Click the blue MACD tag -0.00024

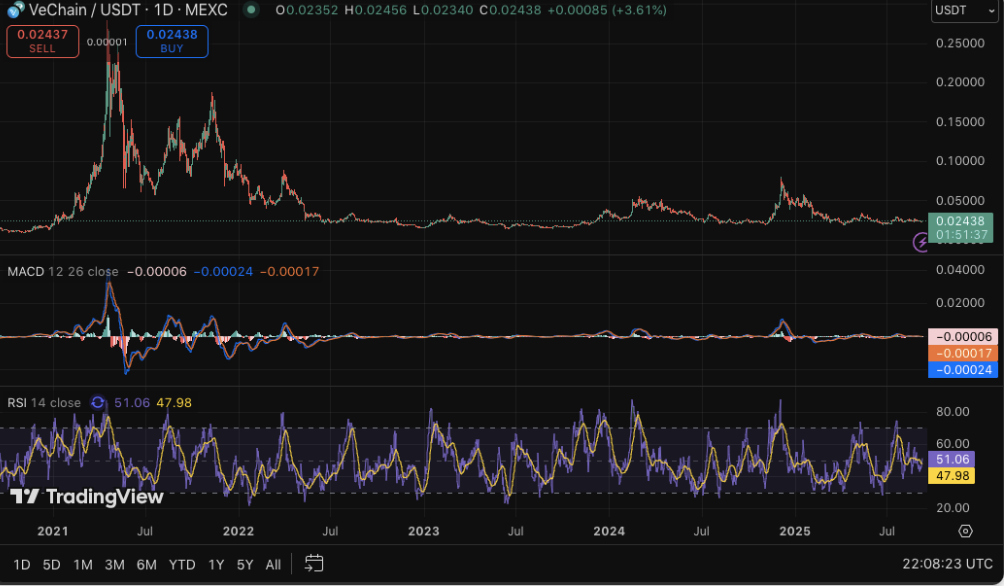(x=963, y=370)
